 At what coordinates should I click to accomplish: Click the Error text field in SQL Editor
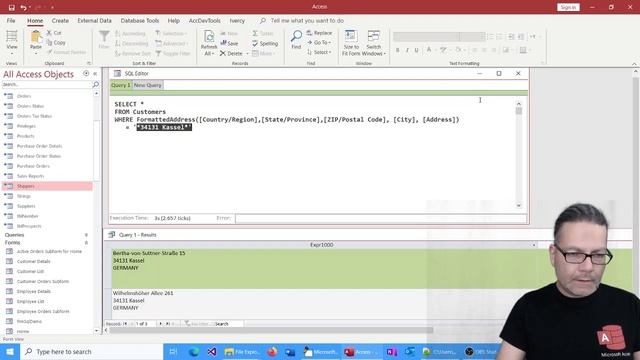click(x=381, y=218)
